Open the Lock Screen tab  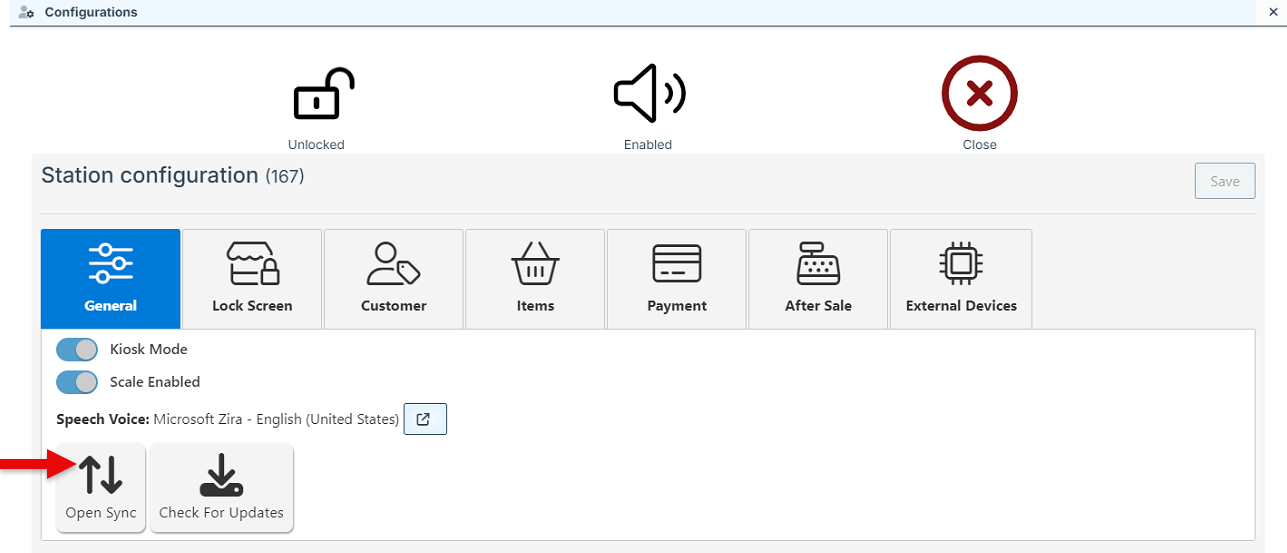[x=252, y=279]
